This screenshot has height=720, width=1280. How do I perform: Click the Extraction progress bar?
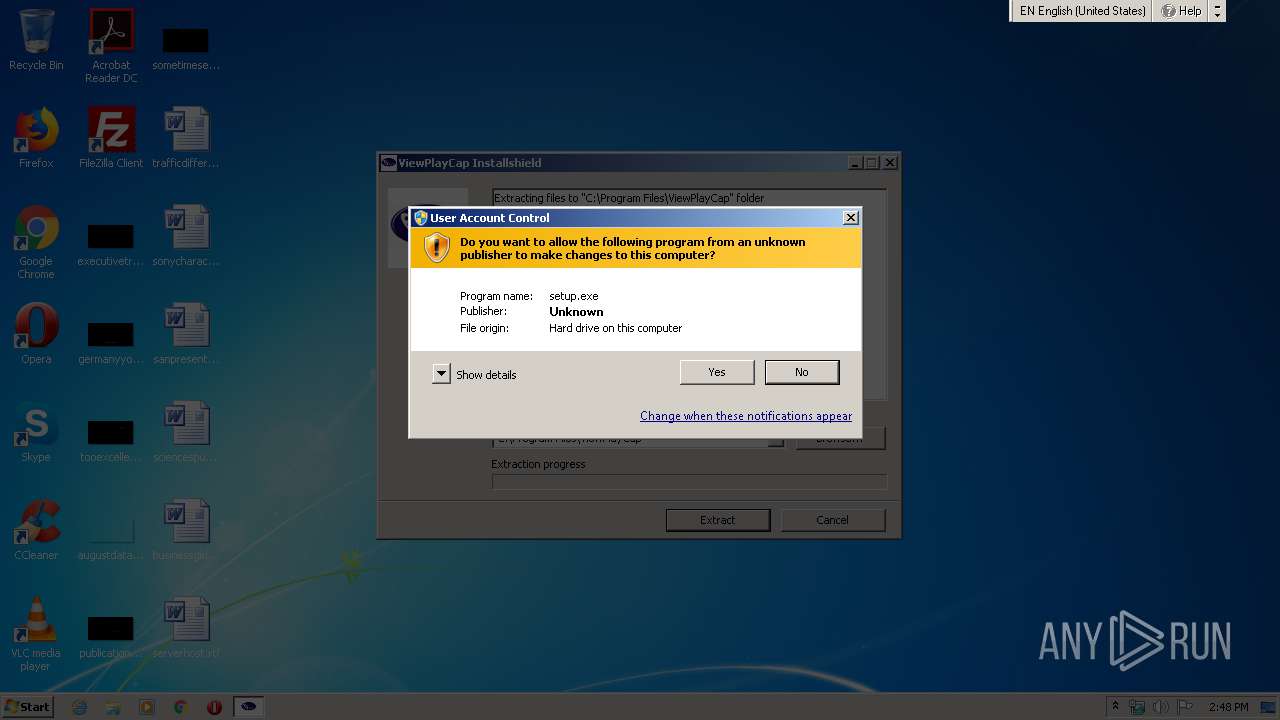click(x=689, y=482)
